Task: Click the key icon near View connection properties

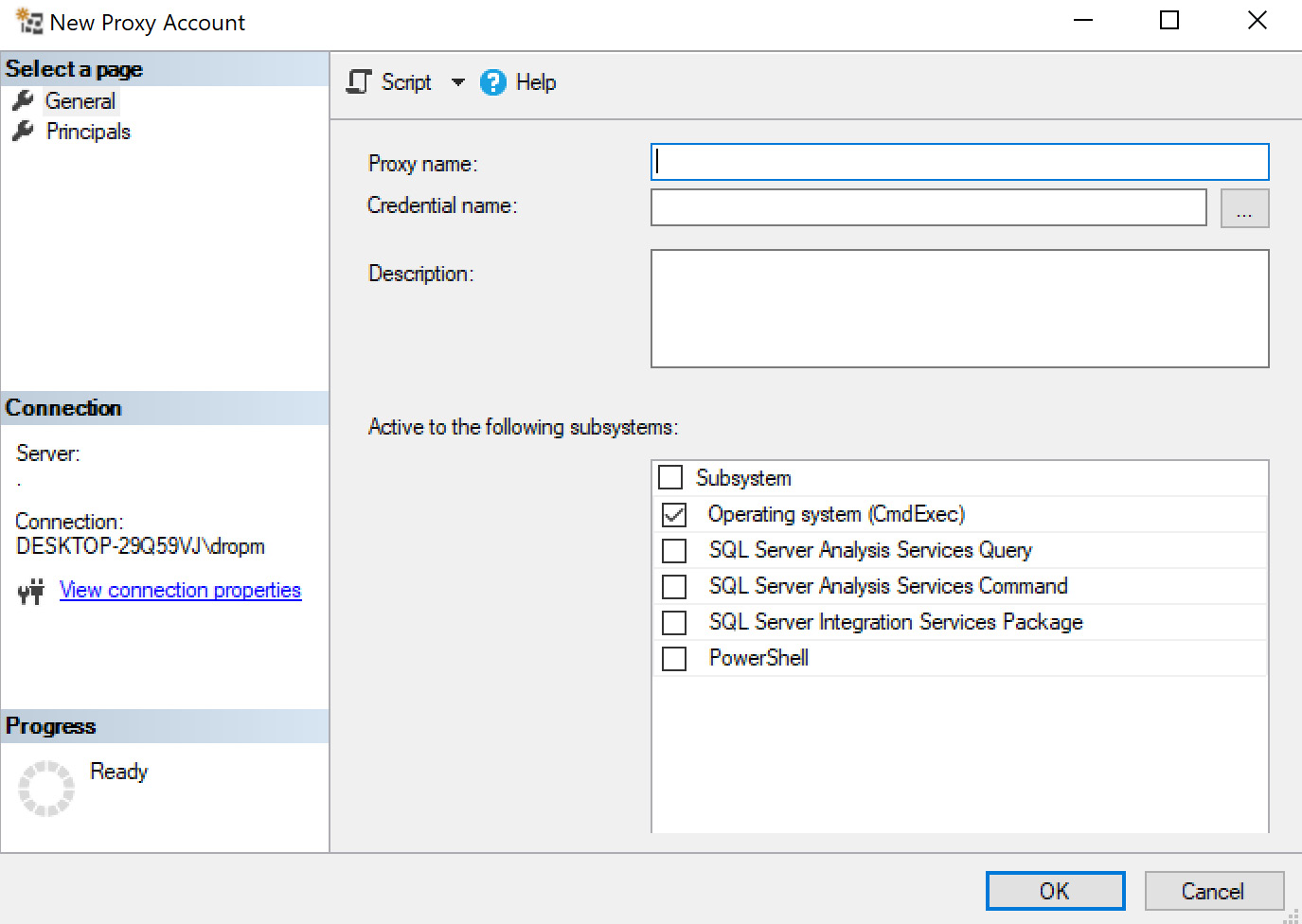Action: [31, 590]
